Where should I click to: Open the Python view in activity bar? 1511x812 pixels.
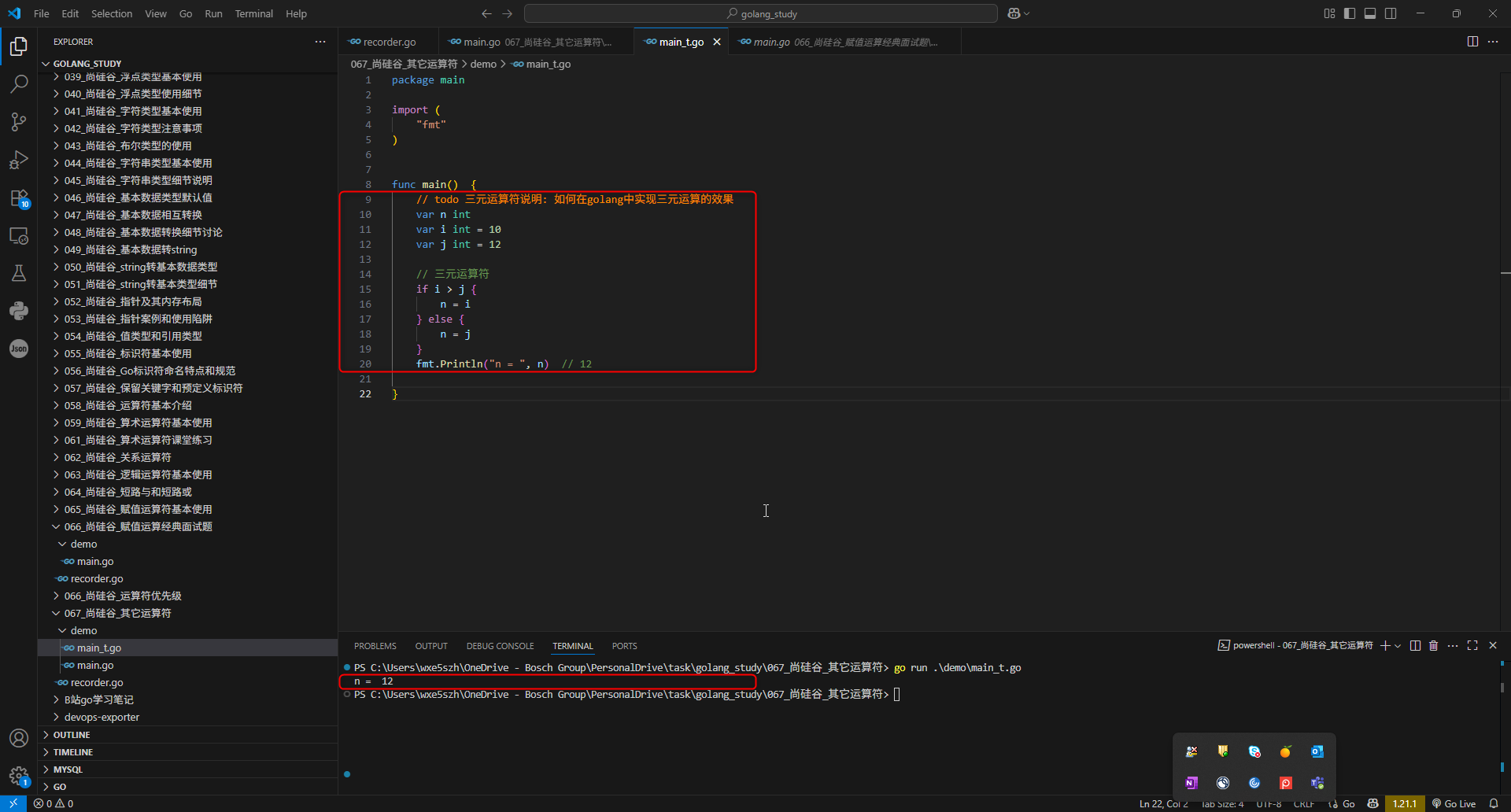point(19,311)
